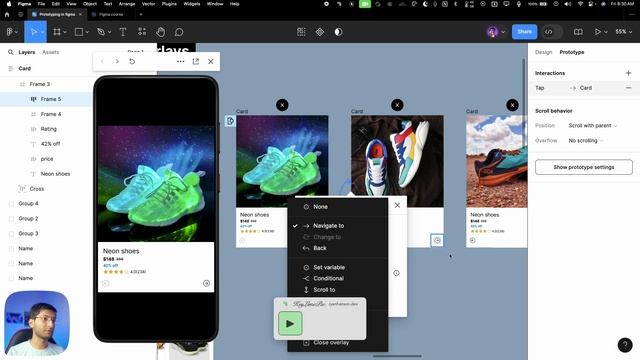Image resolution: width=640 pixels, height=360 pixels.
Task: Close the inline preview window
Action: point(211,61)
